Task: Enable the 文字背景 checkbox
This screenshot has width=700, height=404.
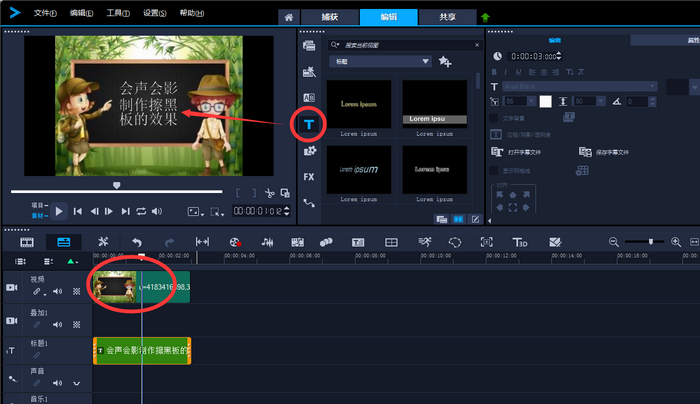Action: (x=493, y=118)
